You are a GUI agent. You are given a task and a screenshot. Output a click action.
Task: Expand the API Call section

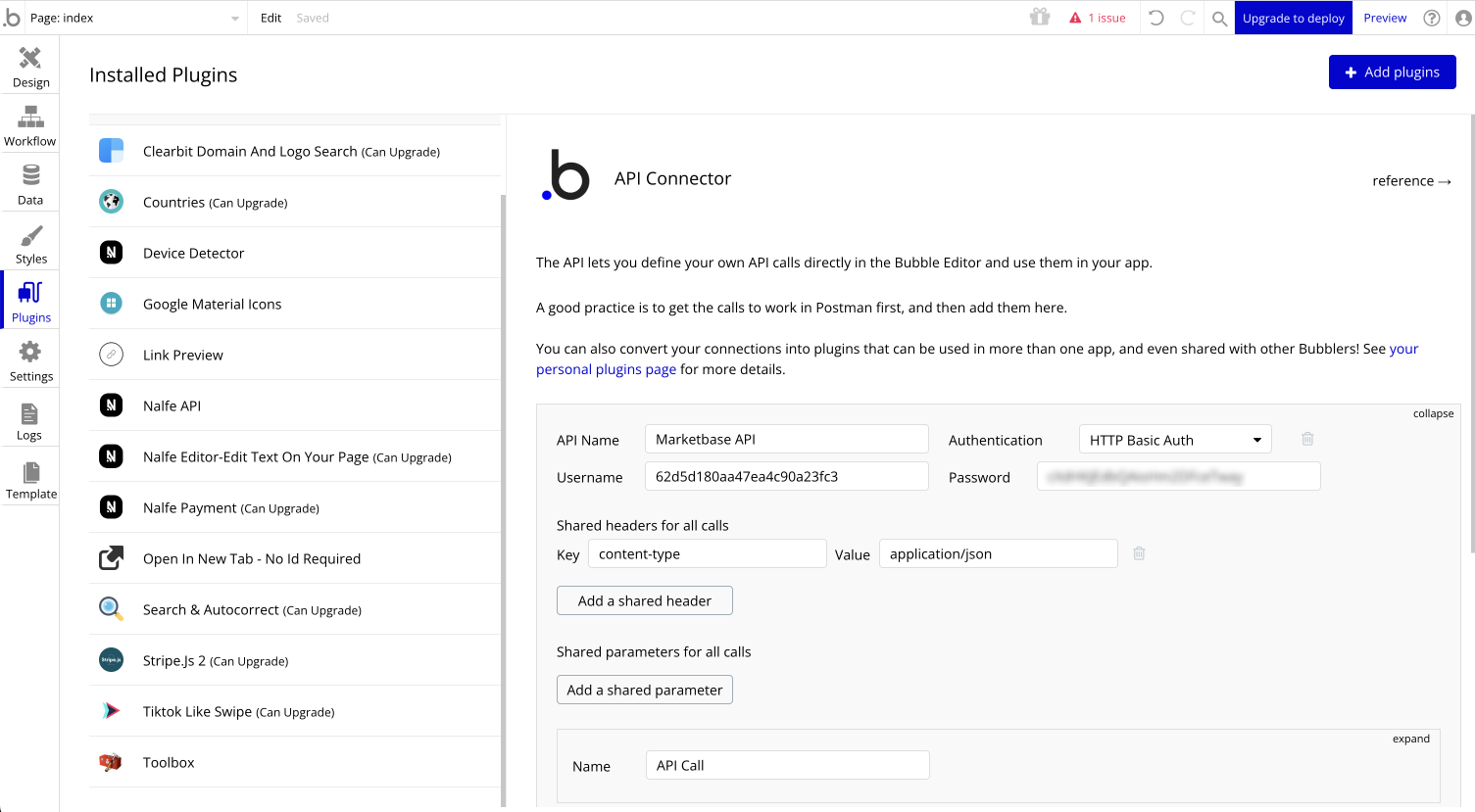1410,739
